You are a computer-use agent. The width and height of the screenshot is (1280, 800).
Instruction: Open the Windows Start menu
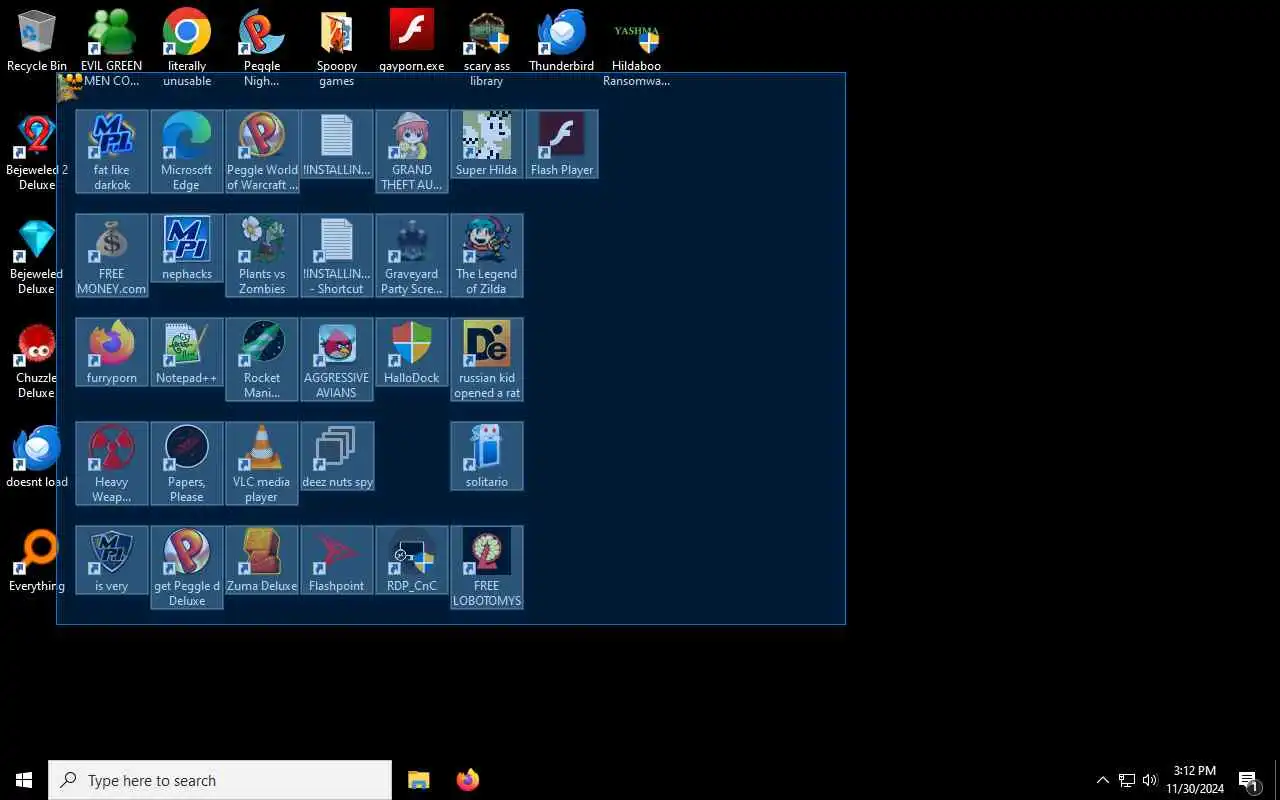point(24,780)
